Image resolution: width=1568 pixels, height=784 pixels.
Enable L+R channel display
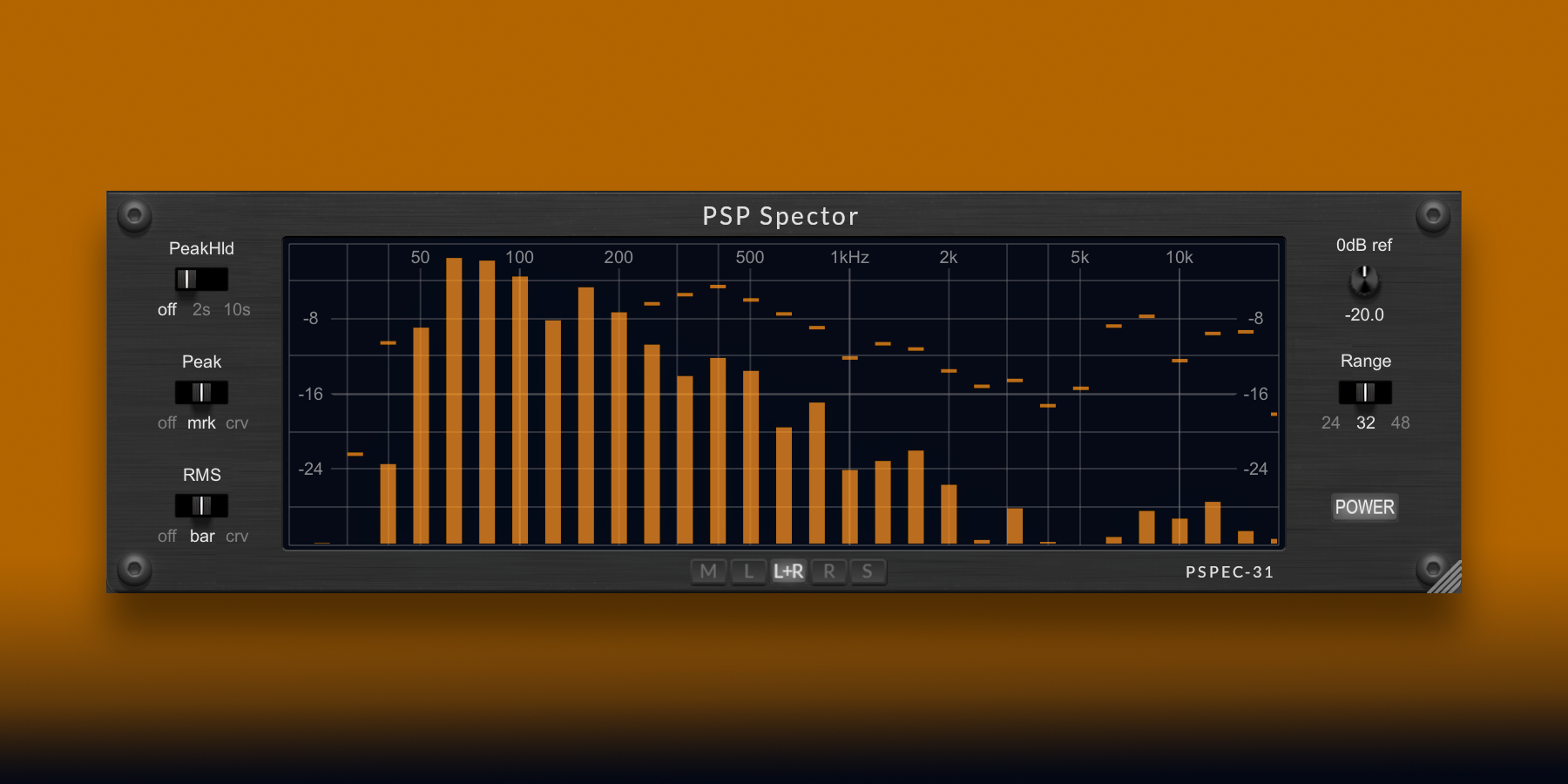click(x=788, y=571)
